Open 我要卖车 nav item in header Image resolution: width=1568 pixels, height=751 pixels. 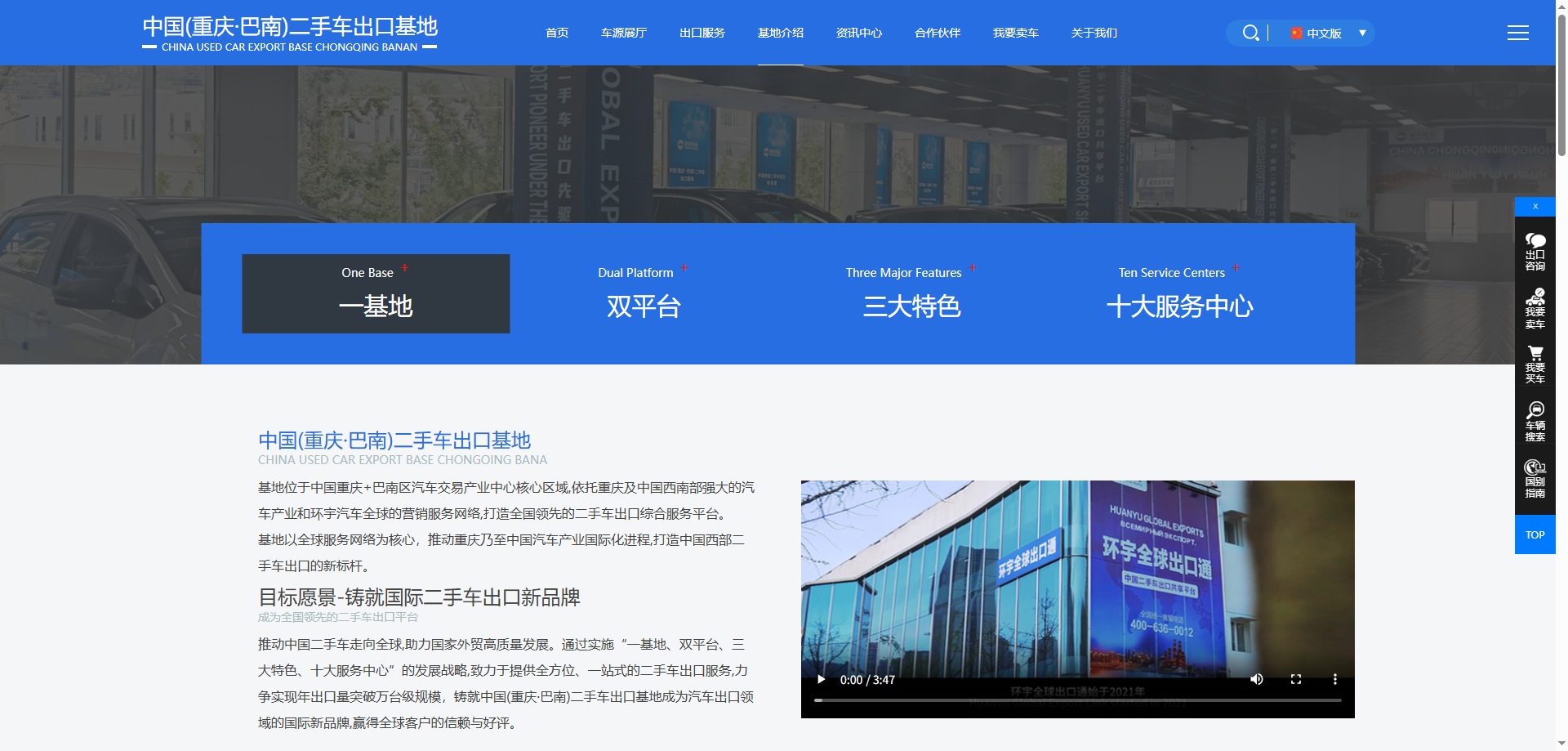[x=1016, y=33]
